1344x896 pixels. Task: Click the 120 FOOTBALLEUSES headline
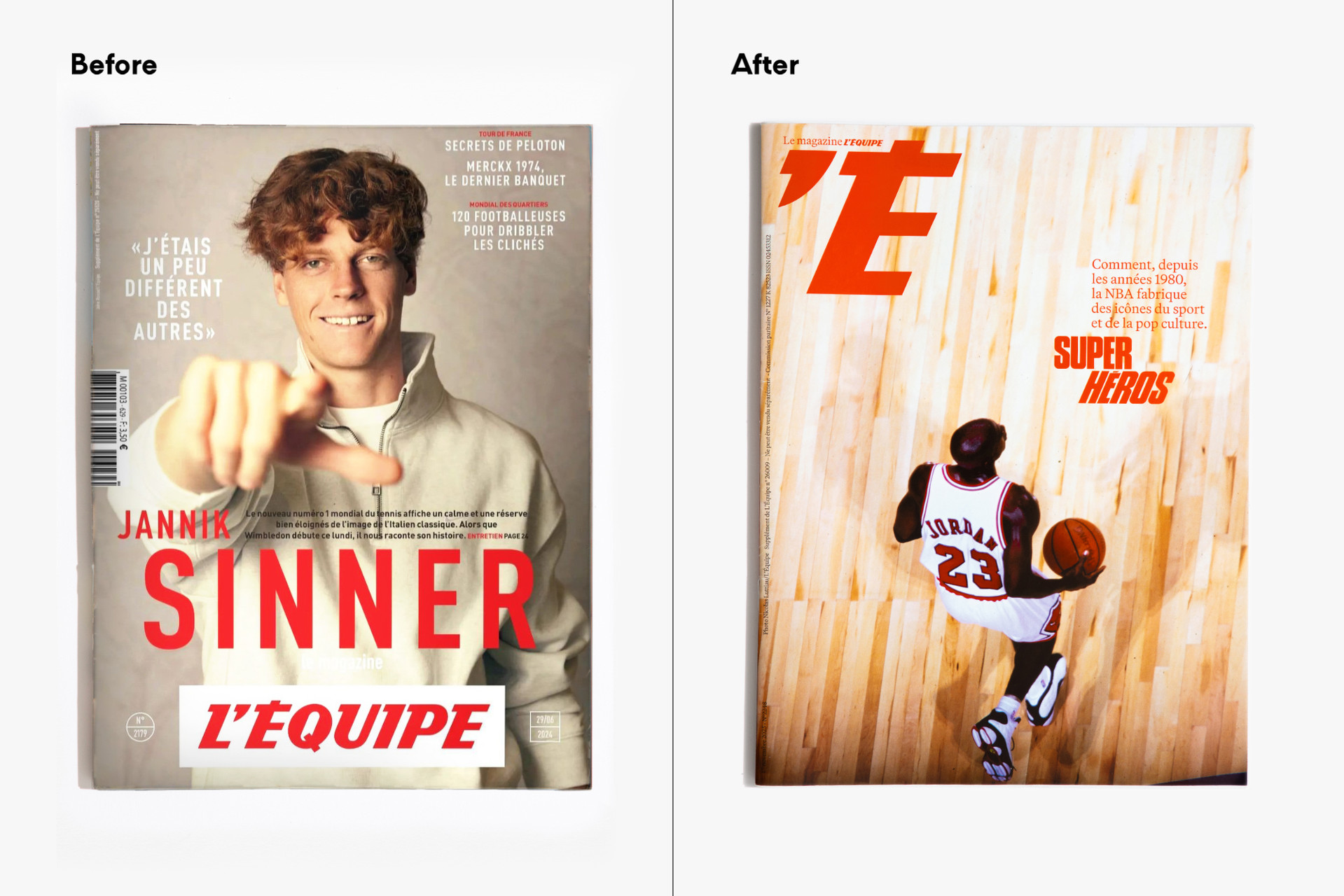pyautogui.click(x=508, y=230)
